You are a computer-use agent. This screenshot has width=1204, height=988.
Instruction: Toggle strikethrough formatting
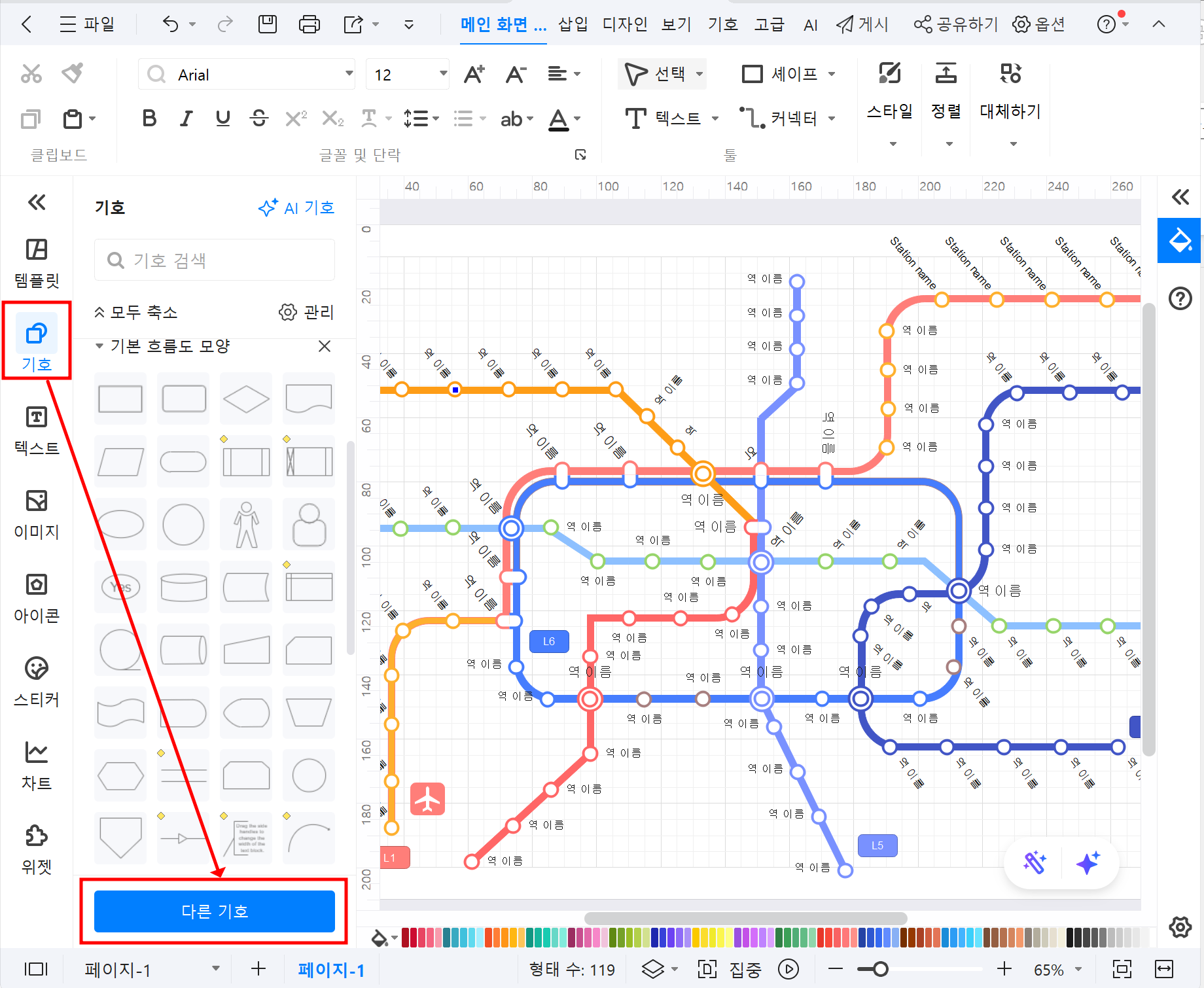(x=259, y=118)
